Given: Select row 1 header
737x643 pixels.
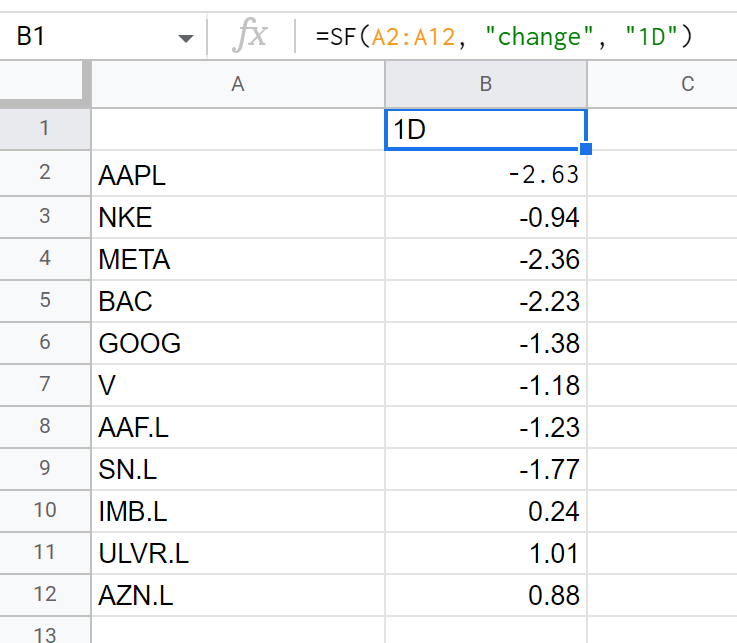Looking at the screenshot, I should (x=45, y=129).
